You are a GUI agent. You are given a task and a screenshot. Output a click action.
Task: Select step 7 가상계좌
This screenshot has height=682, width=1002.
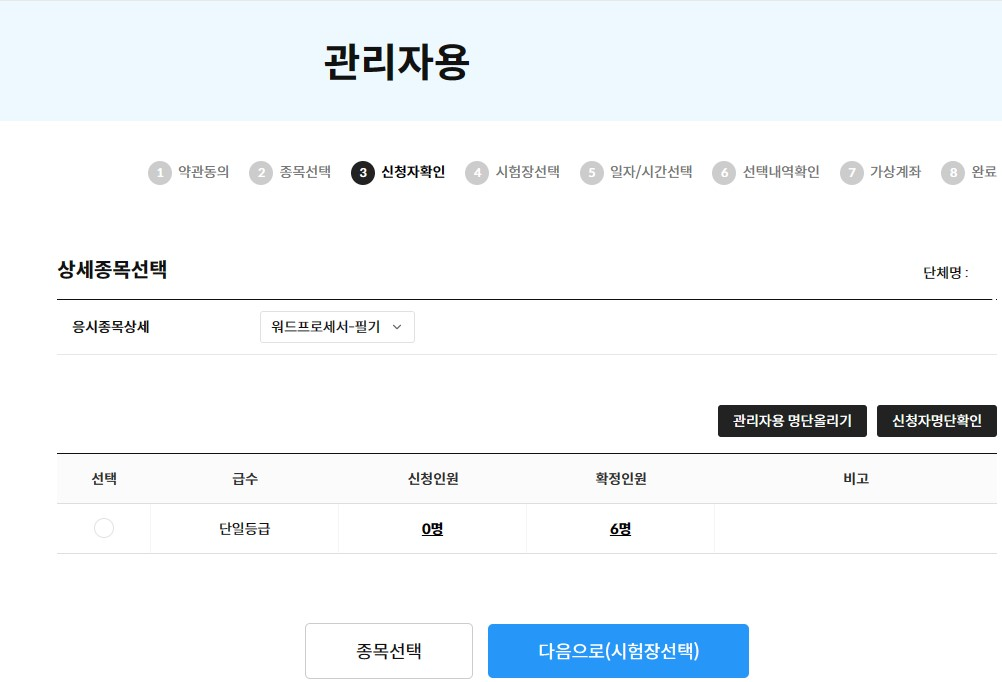coord(880,173)
